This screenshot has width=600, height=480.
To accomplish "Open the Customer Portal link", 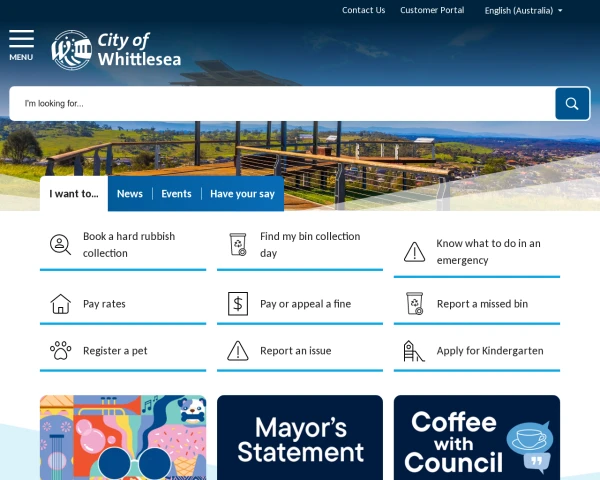I will (432, 10).
